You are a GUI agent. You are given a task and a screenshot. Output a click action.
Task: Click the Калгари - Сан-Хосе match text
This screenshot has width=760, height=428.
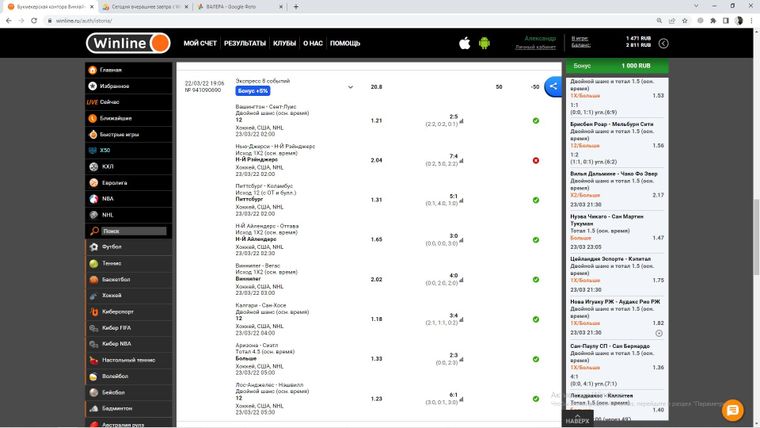(x=261, y=305)
